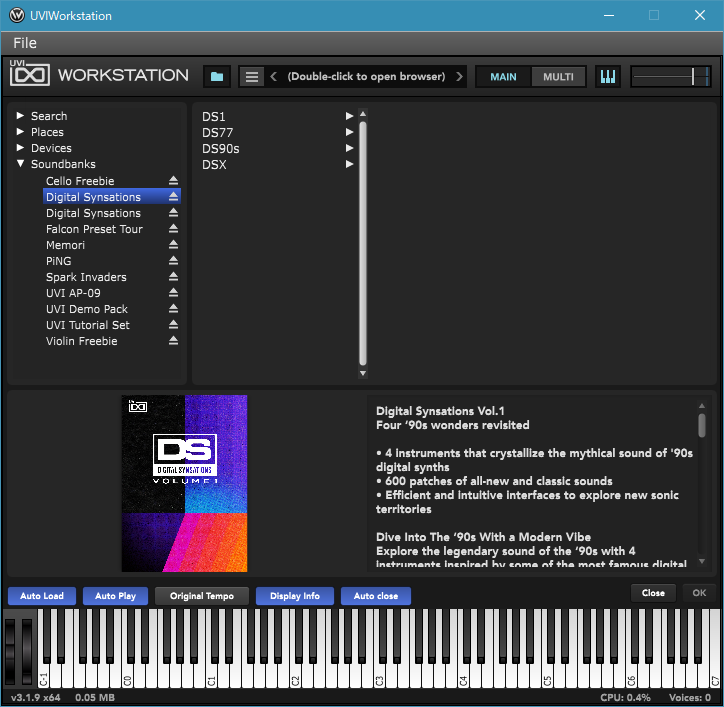Switch to the MAIN tab

[503, 77]
